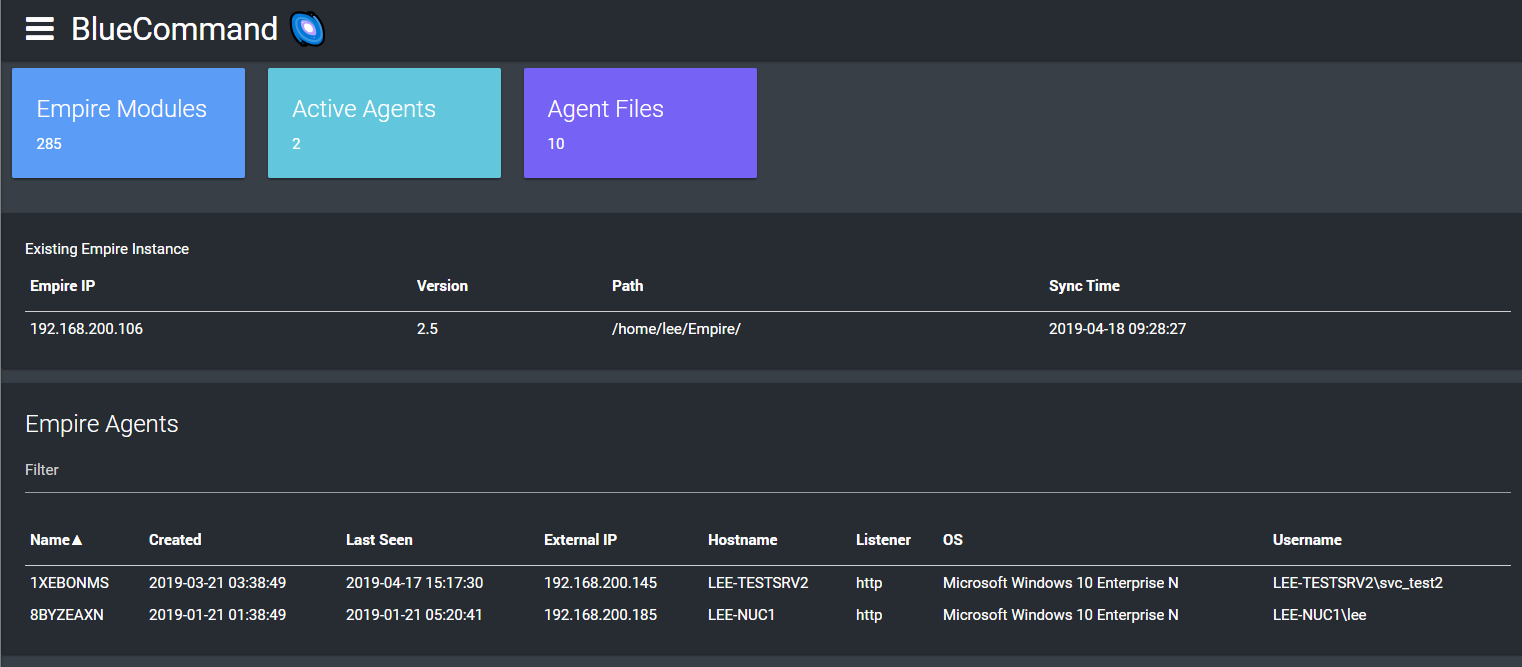
Task: Open the Empire Modules card
Action: (128, 123)
